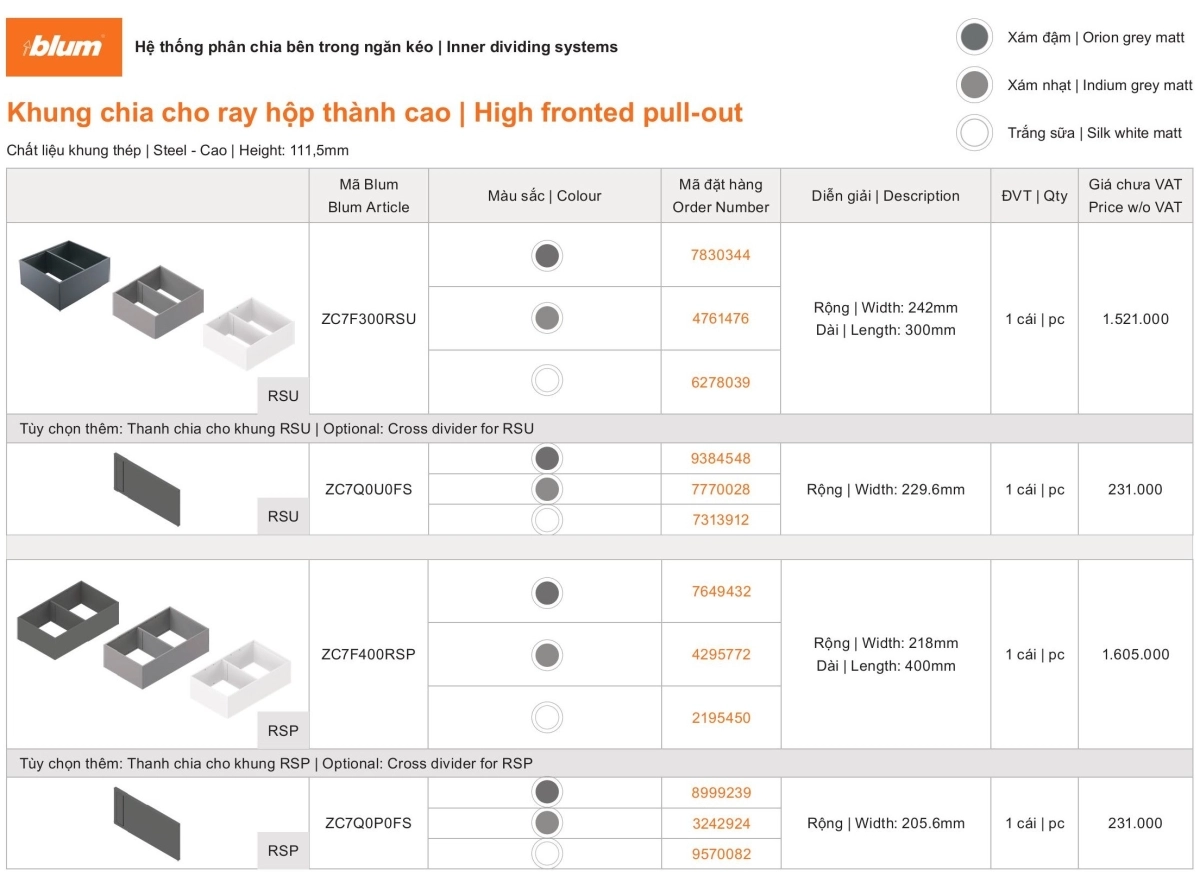Click order number 6278039
Image resolution: width=1200 pixels, height=877 pixels.
pyautogui.click(x=720, y=382)
